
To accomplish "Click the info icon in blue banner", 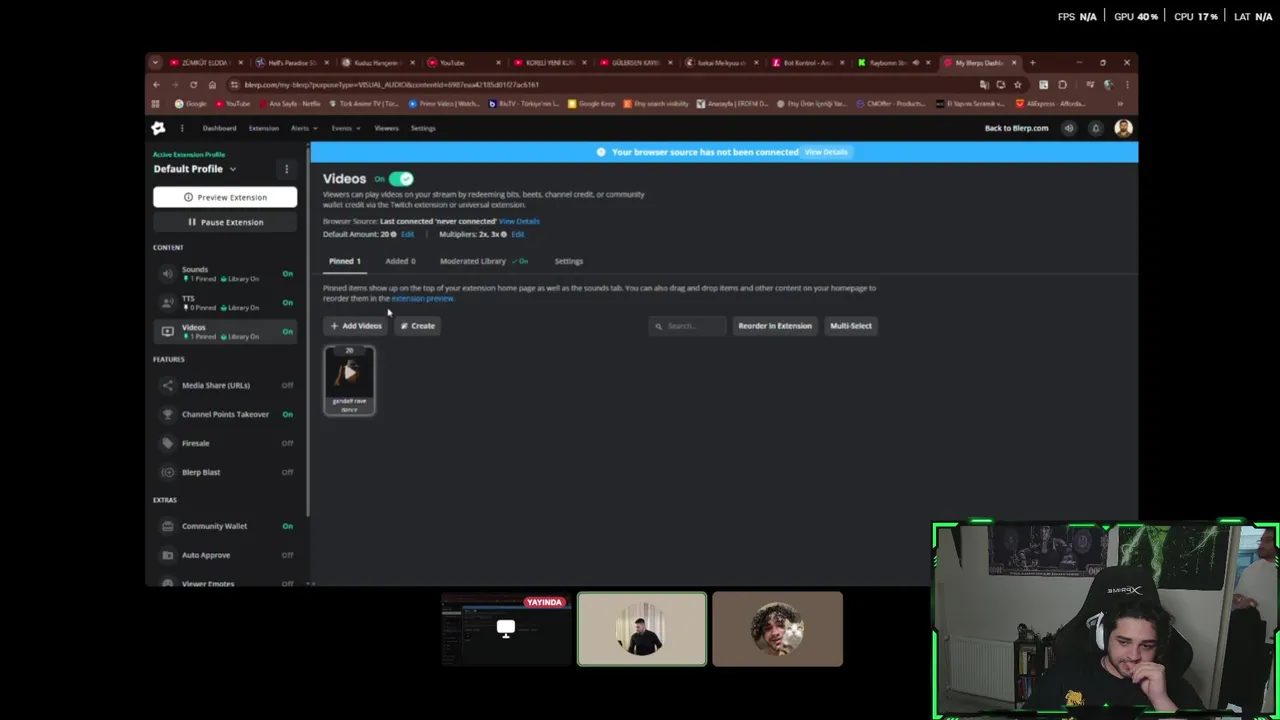I will coord(601,152).
